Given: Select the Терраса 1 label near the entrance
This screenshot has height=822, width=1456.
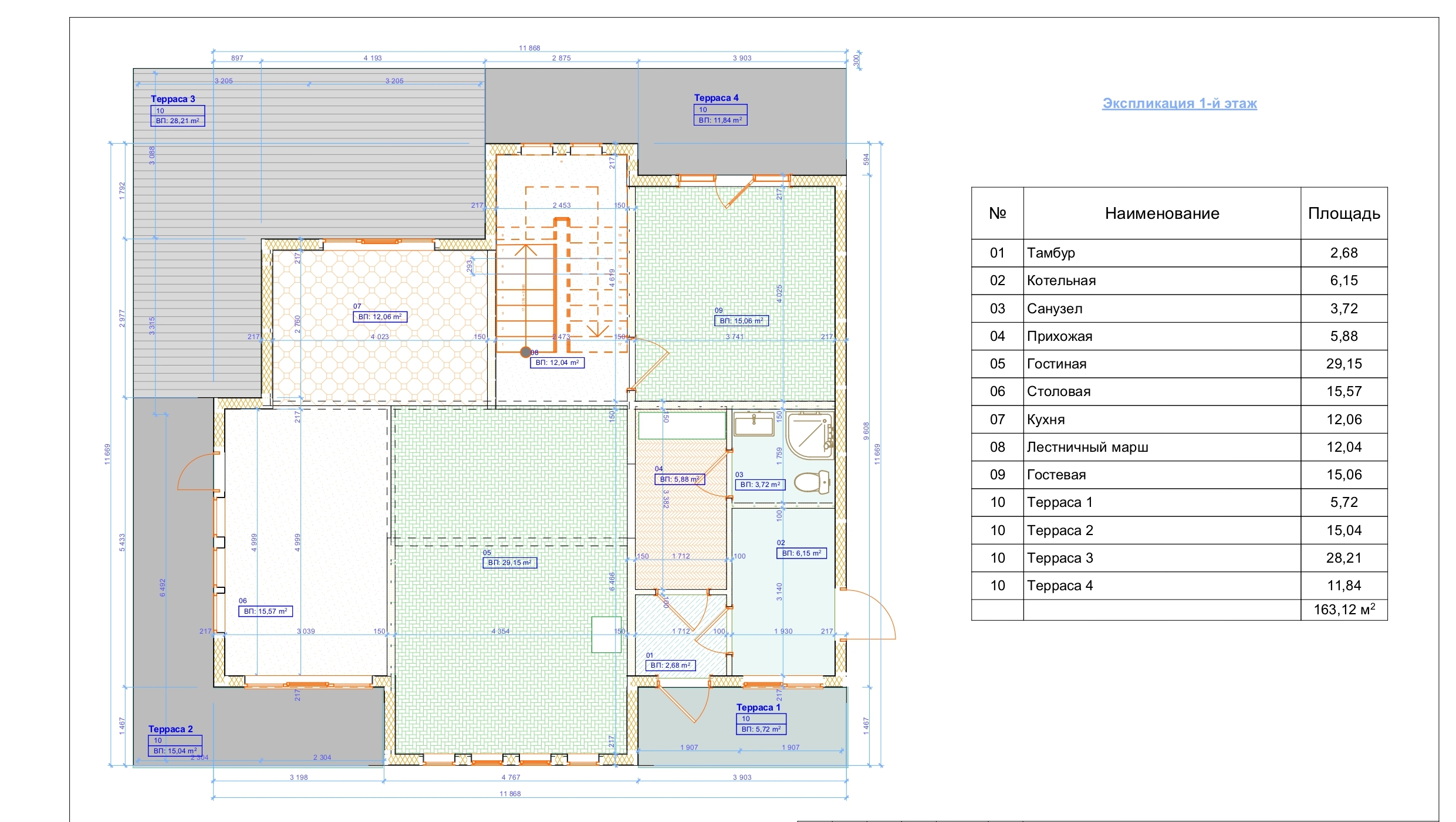Looking at the screenshot, I should [758, 708].
